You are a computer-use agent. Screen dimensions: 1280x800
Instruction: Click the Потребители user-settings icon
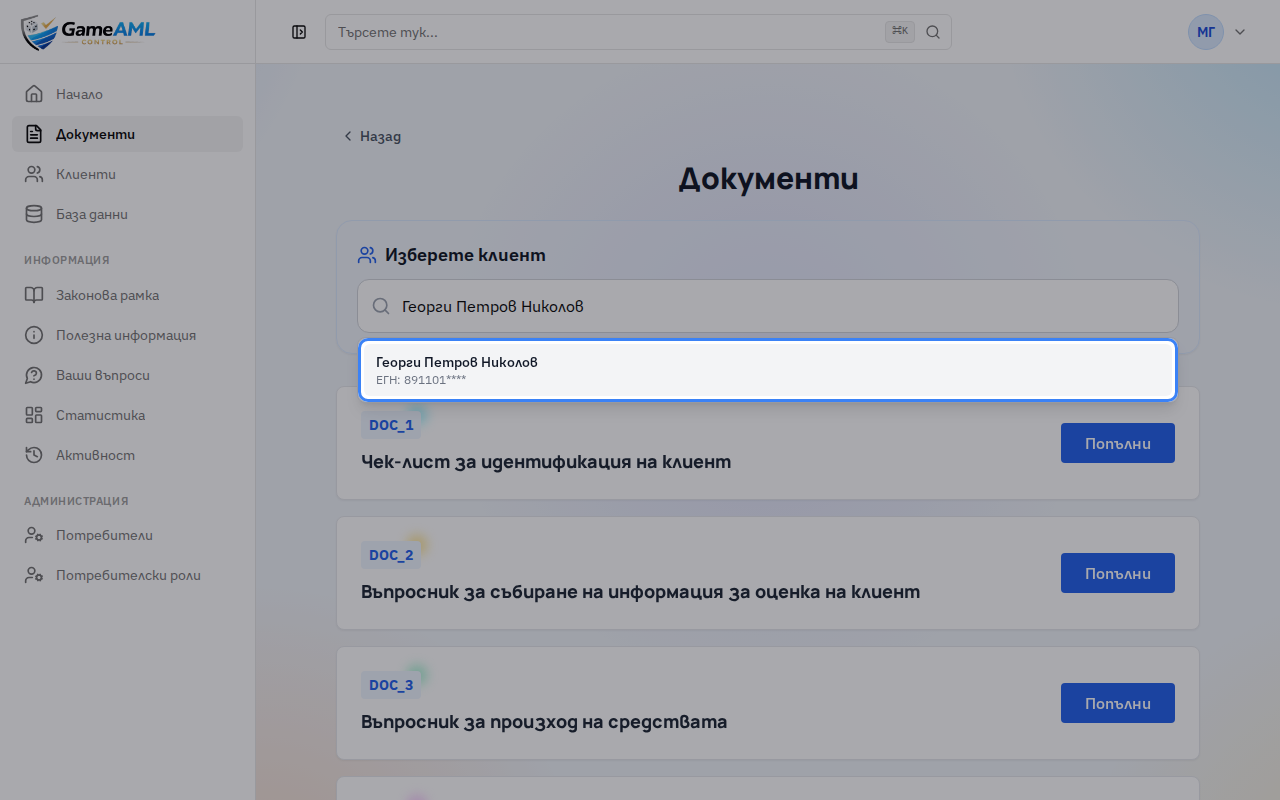coord(34,535)
